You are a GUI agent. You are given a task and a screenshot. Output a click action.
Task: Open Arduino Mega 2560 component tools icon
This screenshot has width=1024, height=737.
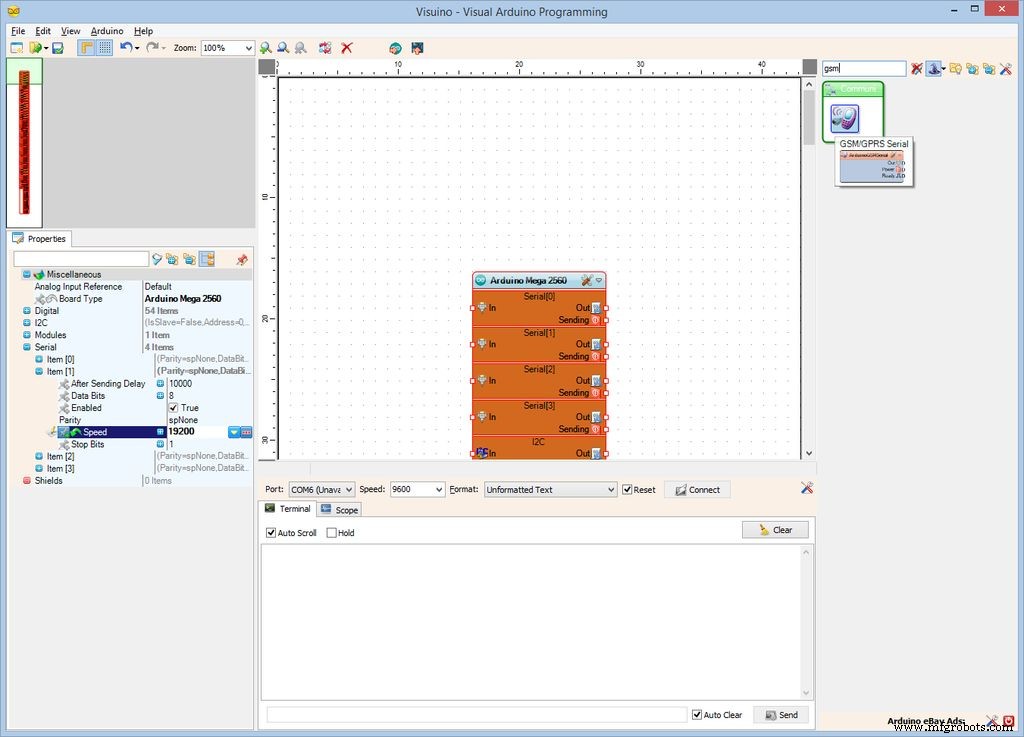point(587,281)
